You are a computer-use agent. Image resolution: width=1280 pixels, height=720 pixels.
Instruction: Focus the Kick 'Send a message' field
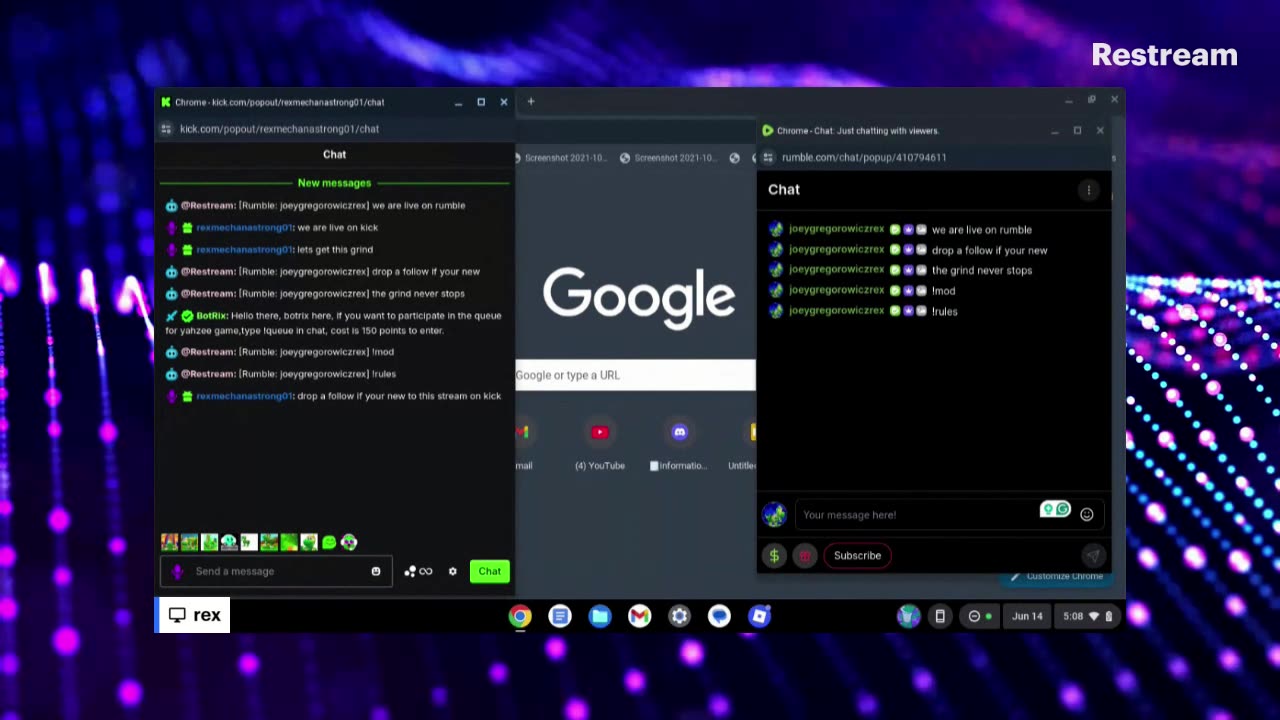275,571
